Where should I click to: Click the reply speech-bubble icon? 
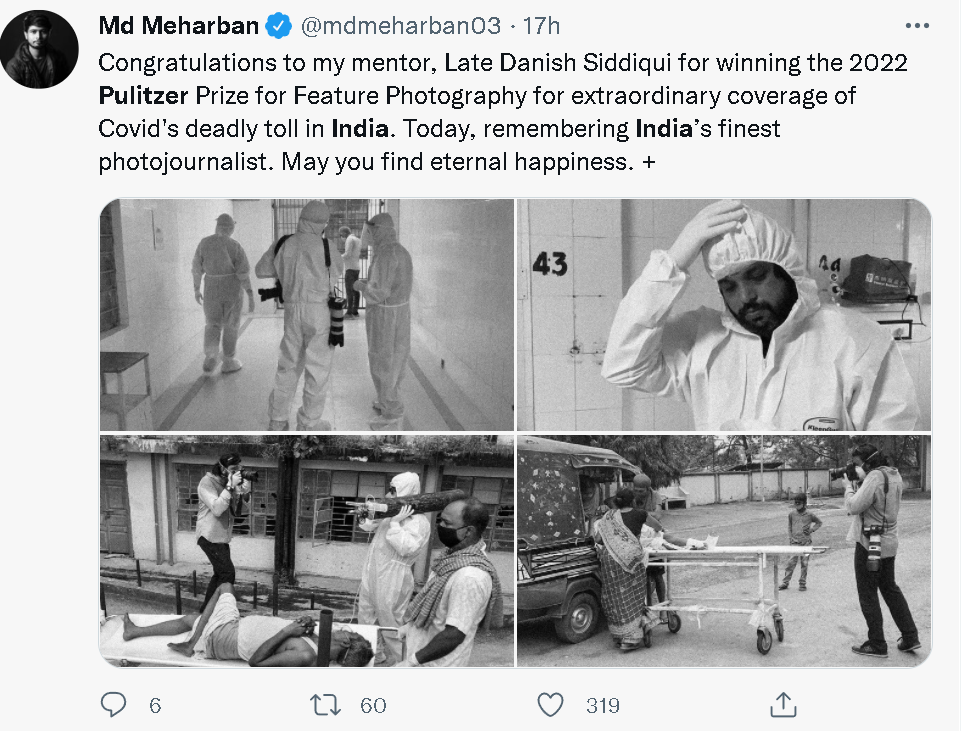pyautogui.click(x=114, y=705)
